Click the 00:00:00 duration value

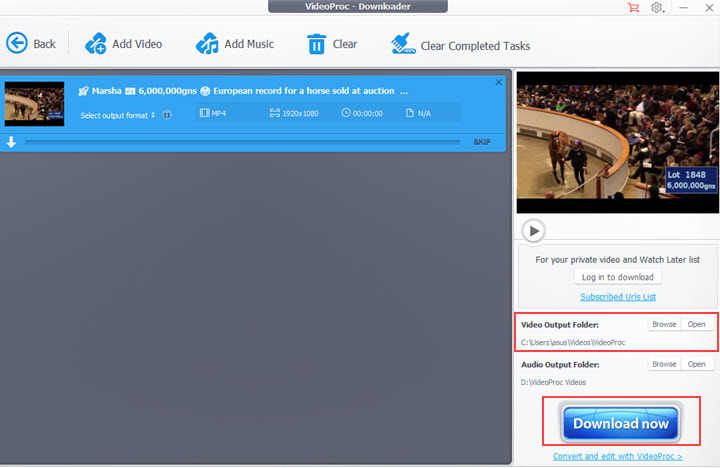[367, 113]
